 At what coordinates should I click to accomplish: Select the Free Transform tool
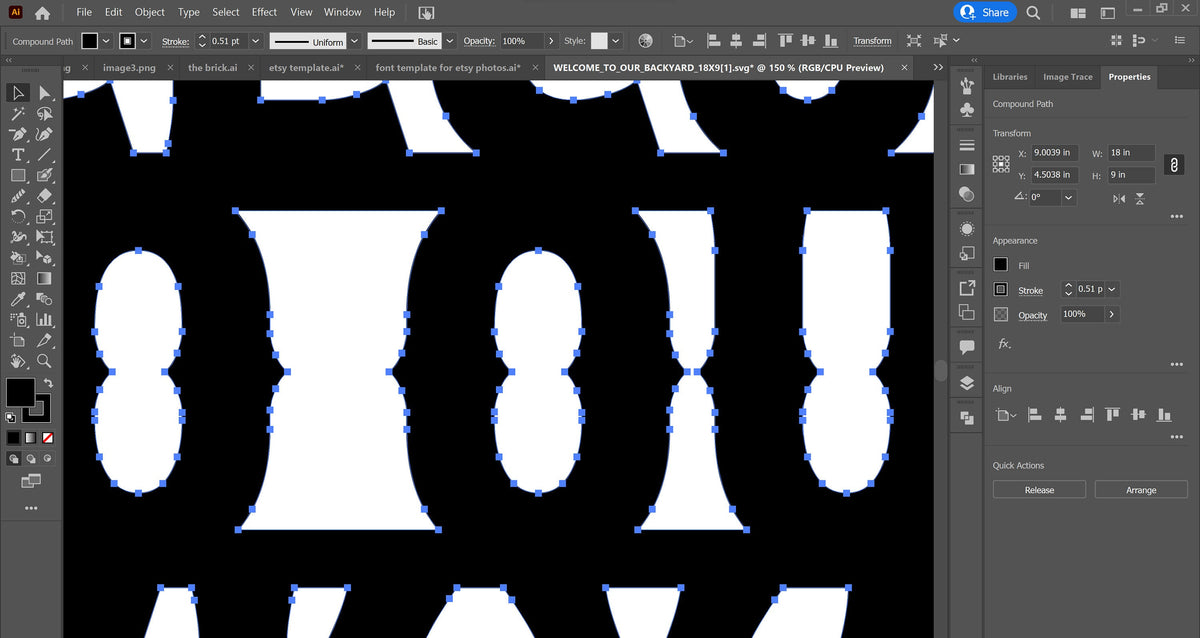pyautogui.click(x=44, y=237)
